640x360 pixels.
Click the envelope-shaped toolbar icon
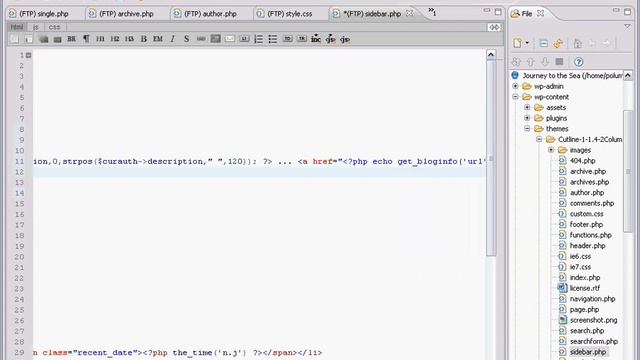point(230,39)
